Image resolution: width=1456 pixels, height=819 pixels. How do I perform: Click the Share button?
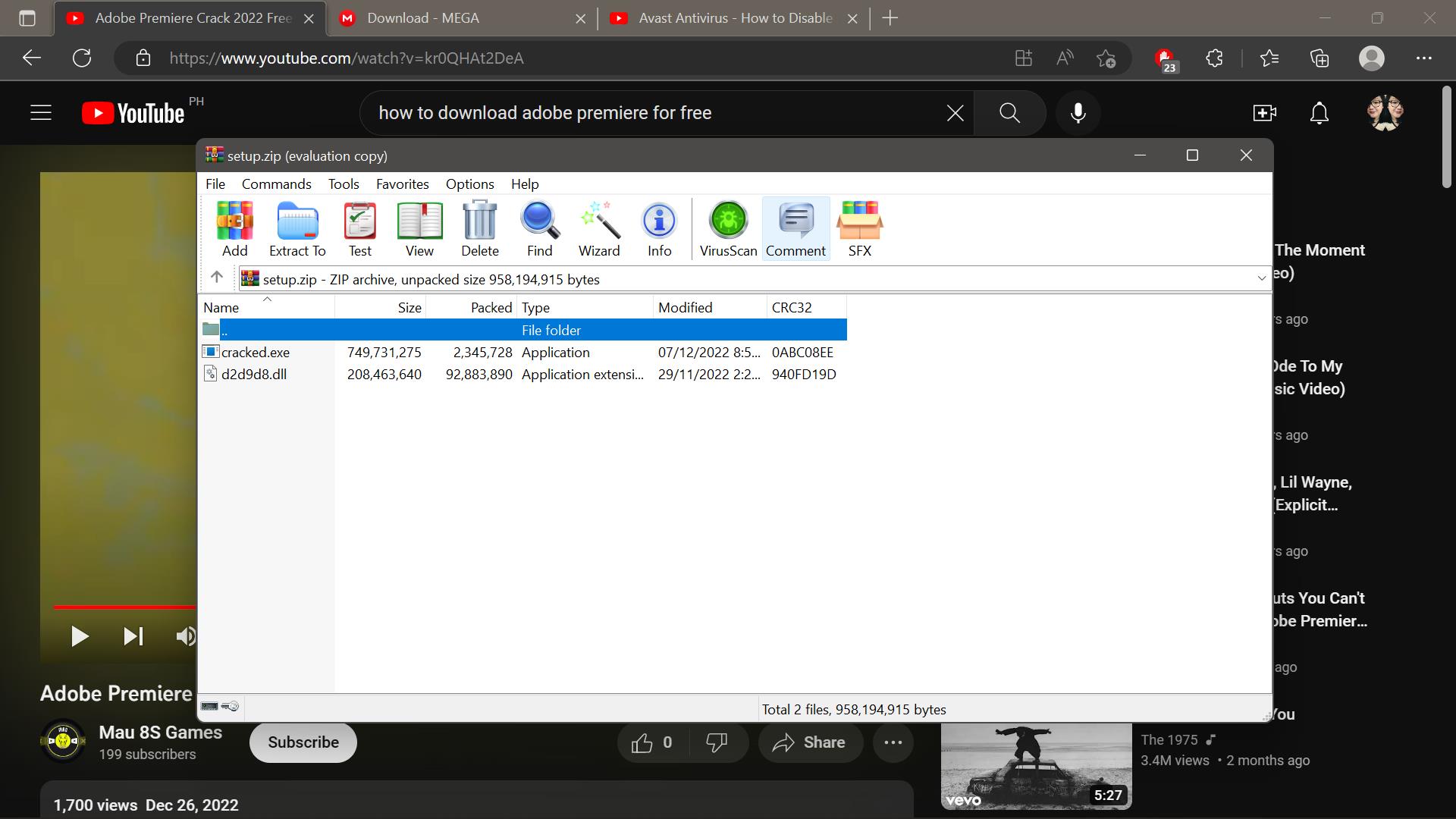point(809,742)
